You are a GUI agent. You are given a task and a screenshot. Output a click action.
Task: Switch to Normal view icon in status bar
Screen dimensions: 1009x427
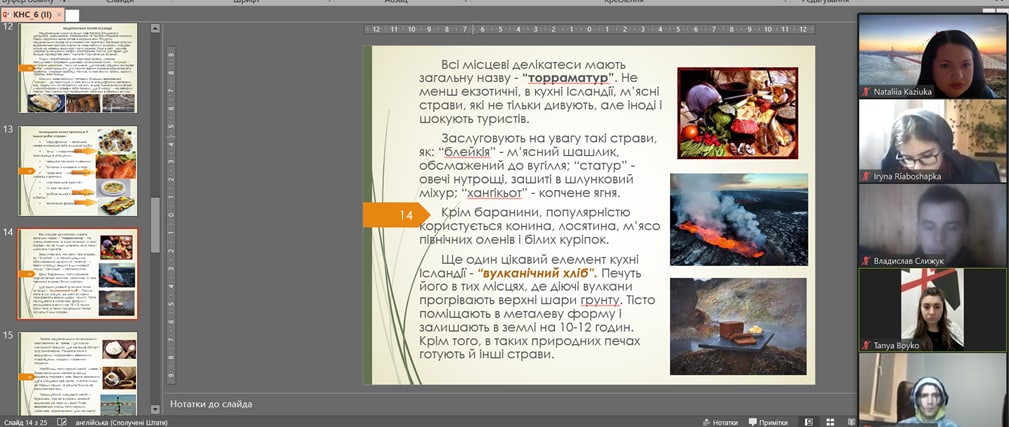point(807,422)
